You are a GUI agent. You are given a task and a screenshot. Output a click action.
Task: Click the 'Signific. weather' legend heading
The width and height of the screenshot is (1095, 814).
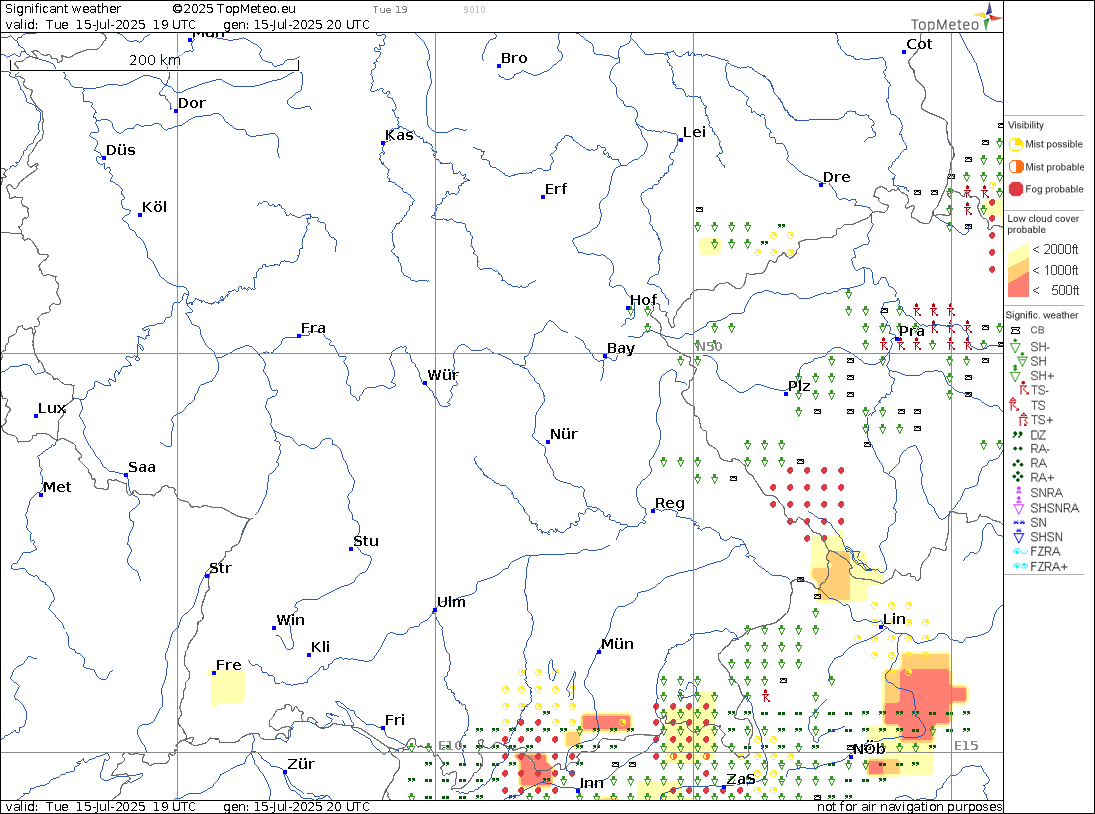point(1042,315)
